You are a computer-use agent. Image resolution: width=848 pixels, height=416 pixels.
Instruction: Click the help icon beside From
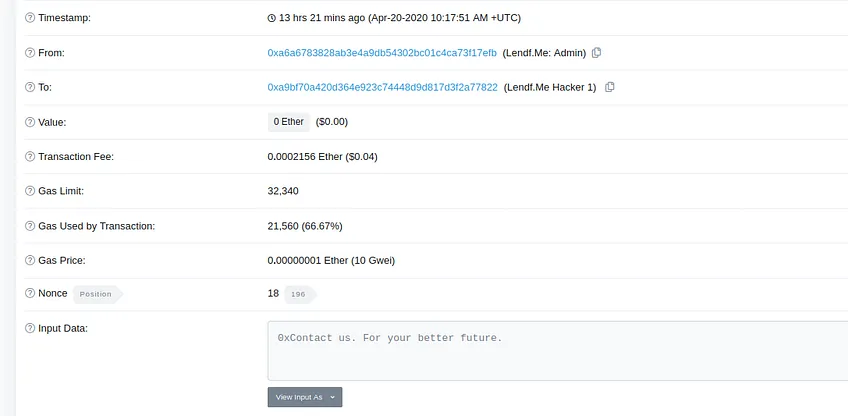click(x=30, y=52)
